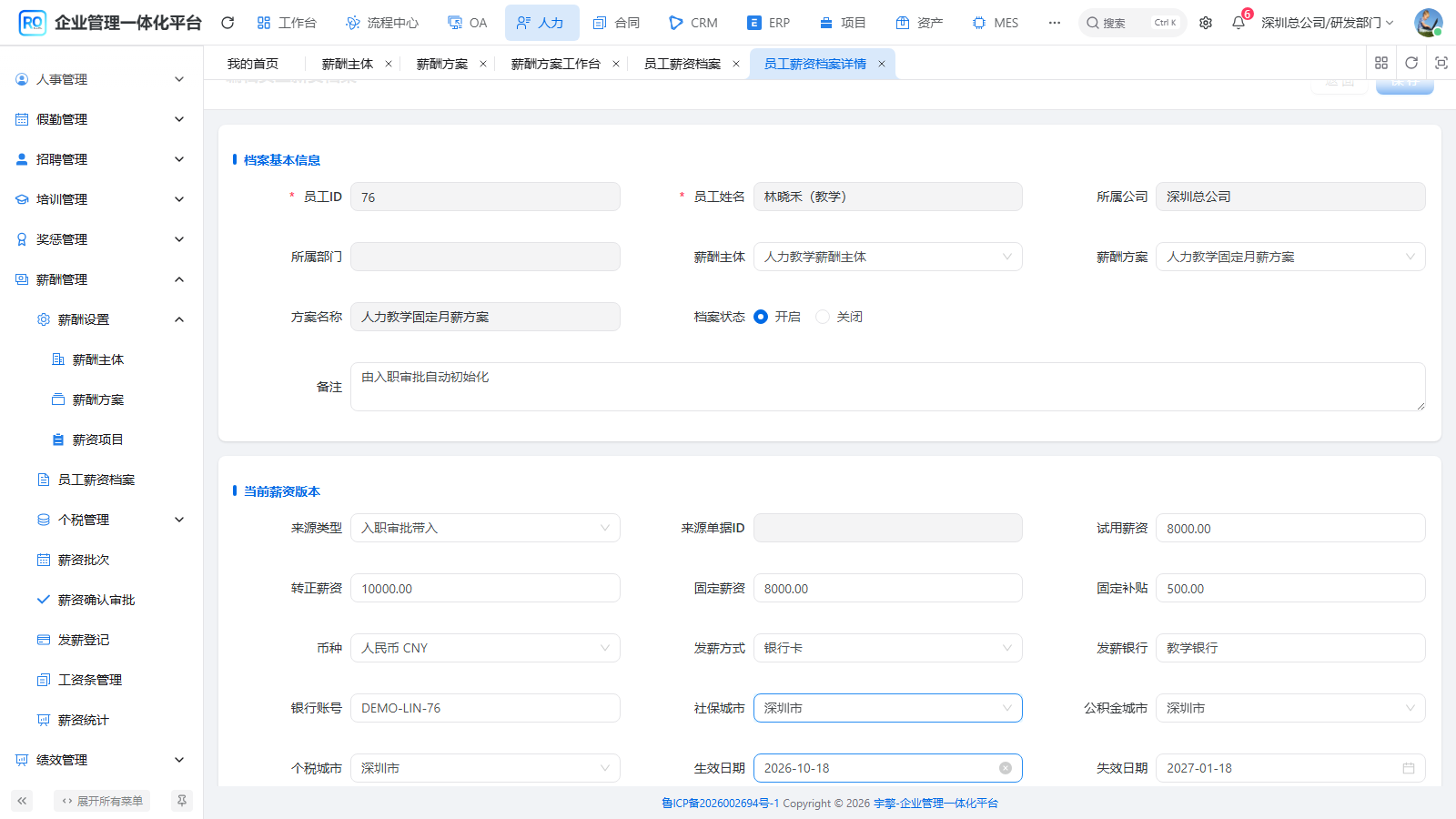1456x819 pixels.
Task: Open the tab grid menu icon
Action: 1381,63
